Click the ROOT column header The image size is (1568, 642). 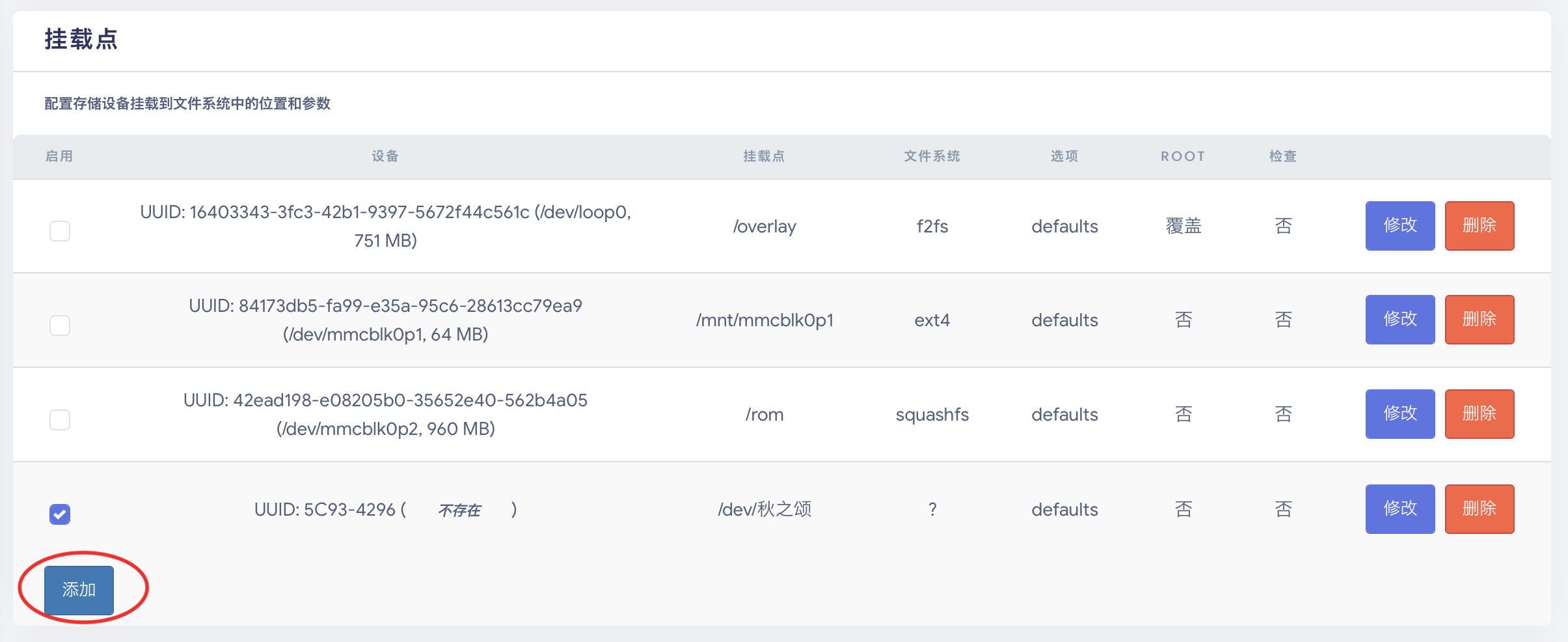tap(1182, 156)
